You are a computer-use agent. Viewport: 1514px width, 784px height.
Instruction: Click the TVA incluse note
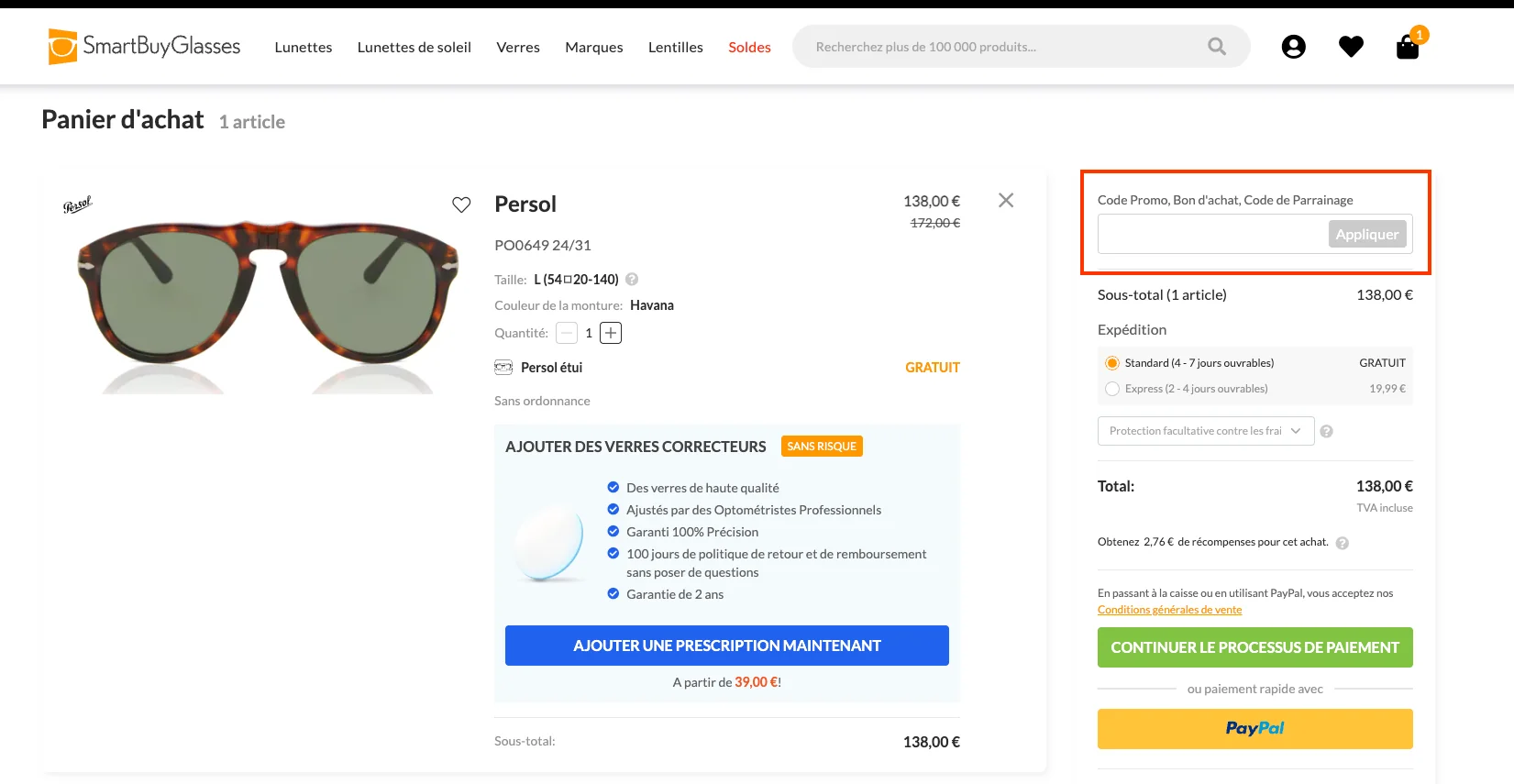pyautogui.click(x=1385, y=508)
